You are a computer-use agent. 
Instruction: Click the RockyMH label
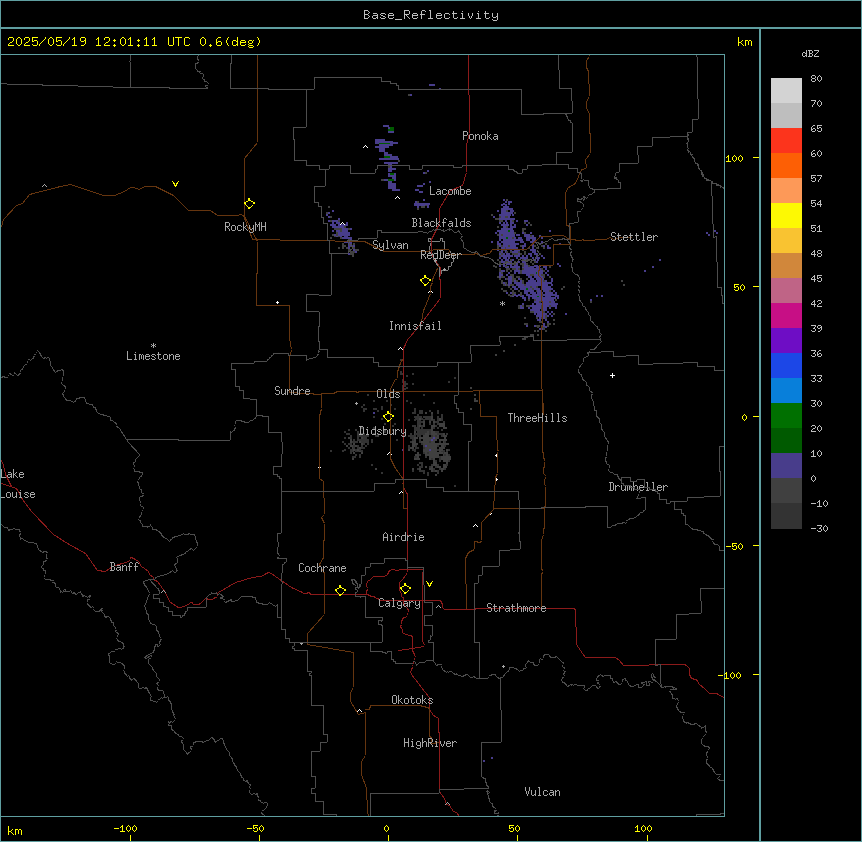[x=245, y=227]
